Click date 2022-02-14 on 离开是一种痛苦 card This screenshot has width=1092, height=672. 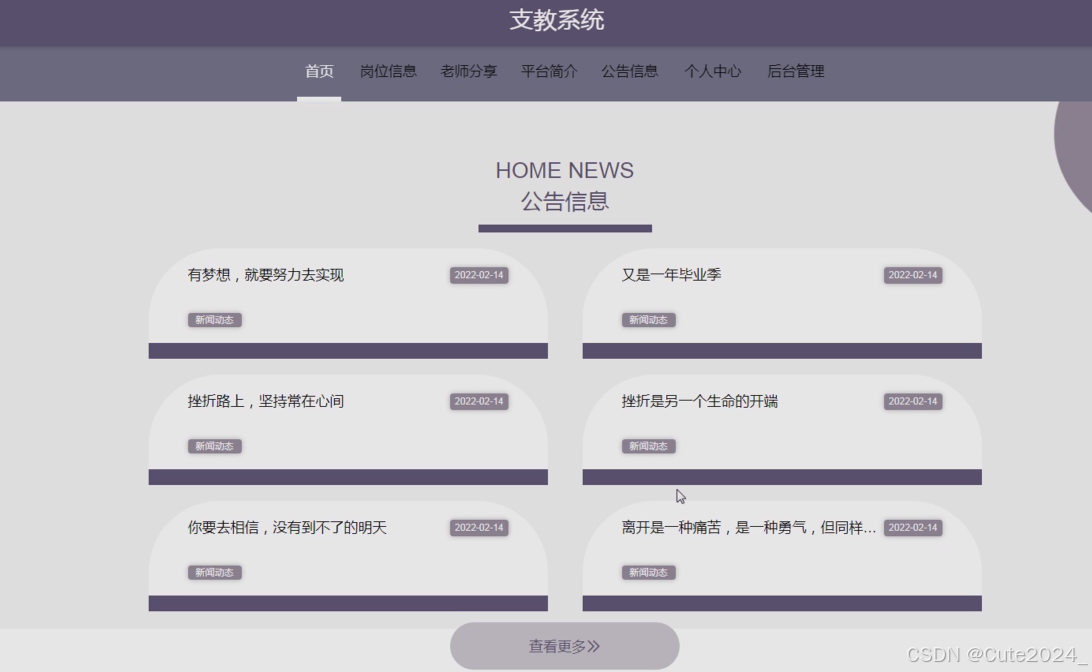[913, 528]
